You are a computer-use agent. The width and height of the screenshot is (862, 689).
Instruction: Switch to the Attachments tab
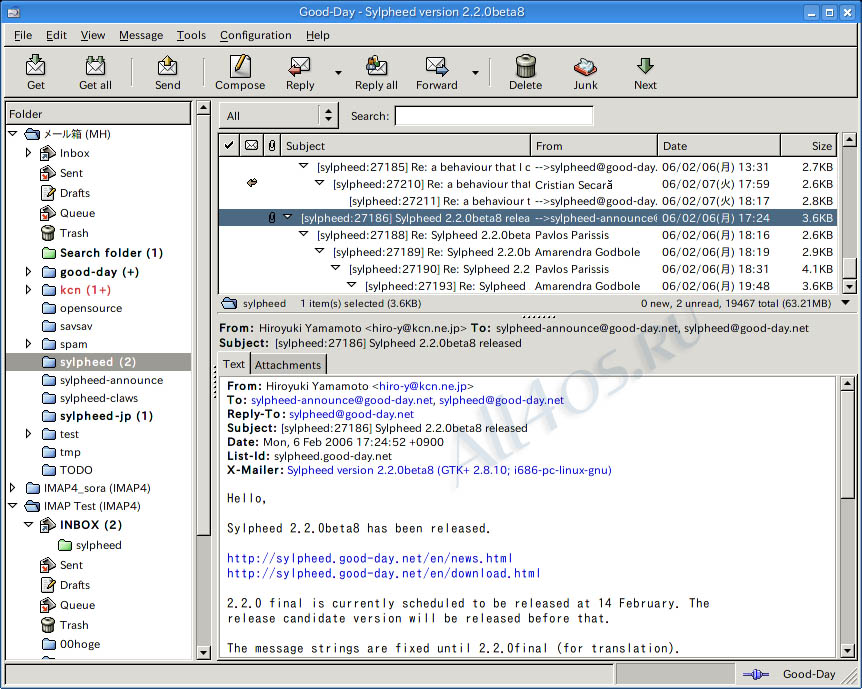[x=288, y=365]
